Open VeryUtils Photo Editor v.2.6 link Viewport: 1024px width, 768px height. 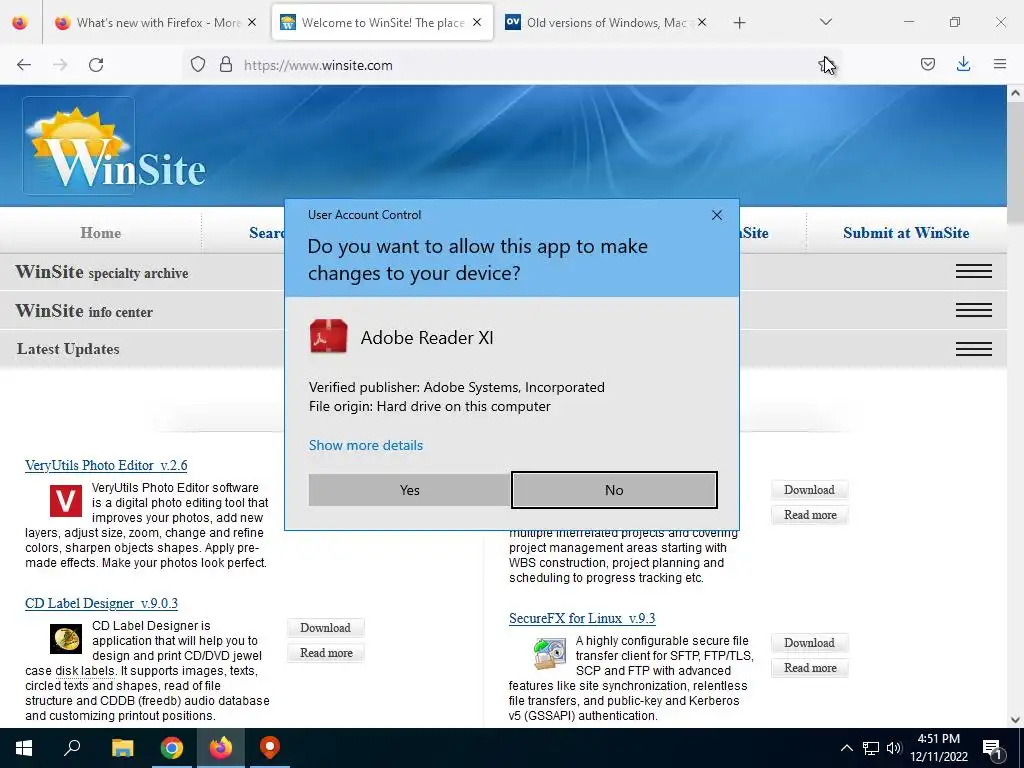coord(106,466)
